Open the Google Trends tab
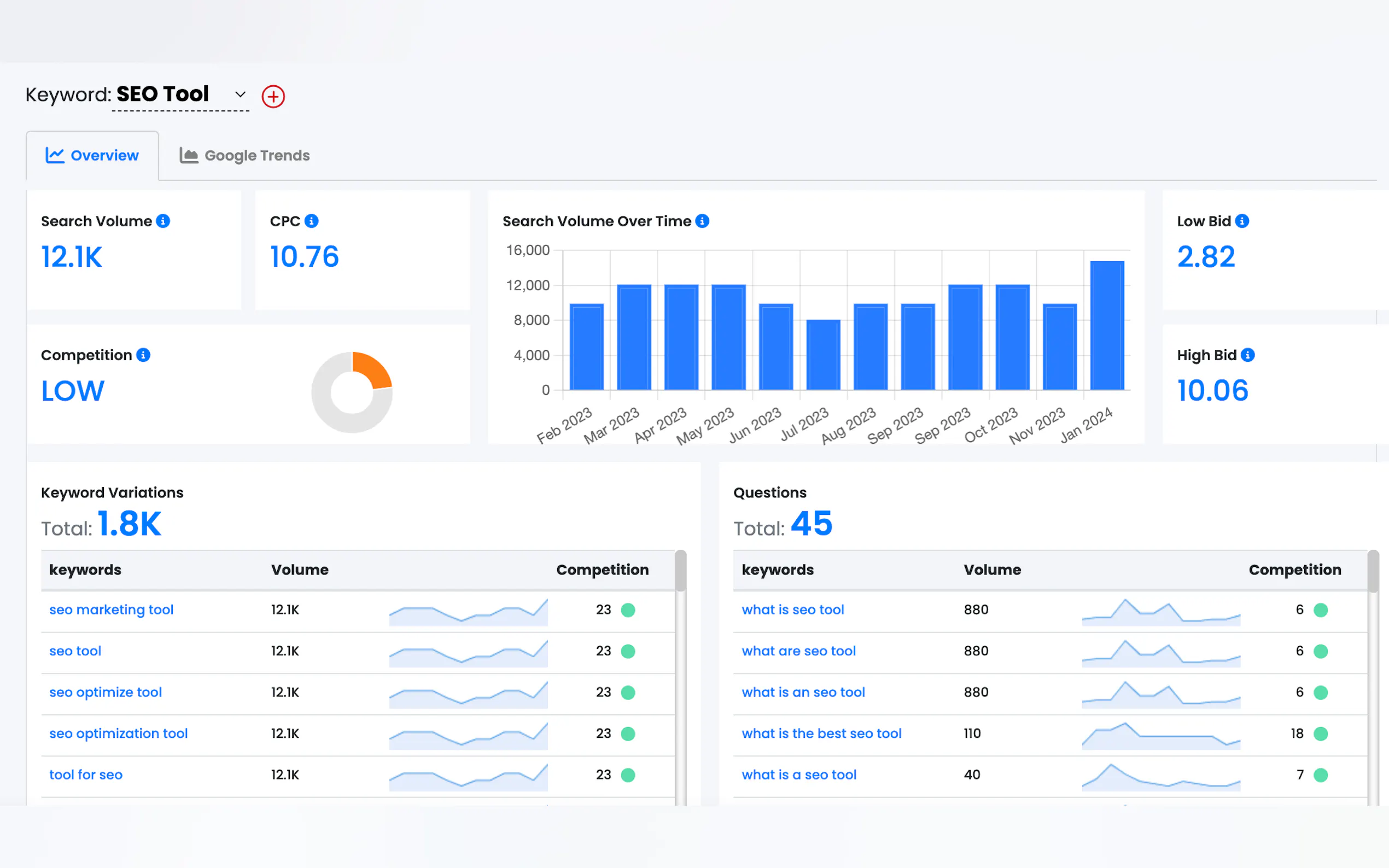 (x=256, y=156)
